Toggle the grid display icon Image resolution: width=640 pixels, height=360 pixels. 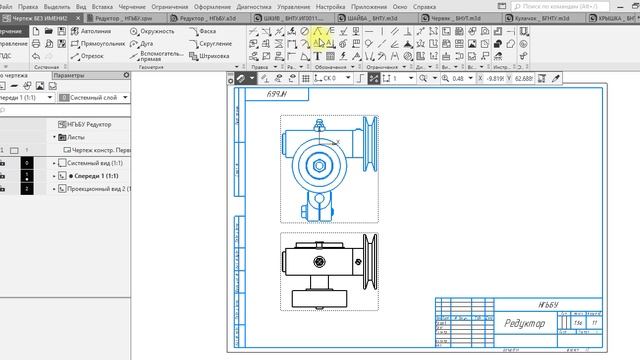305,78
